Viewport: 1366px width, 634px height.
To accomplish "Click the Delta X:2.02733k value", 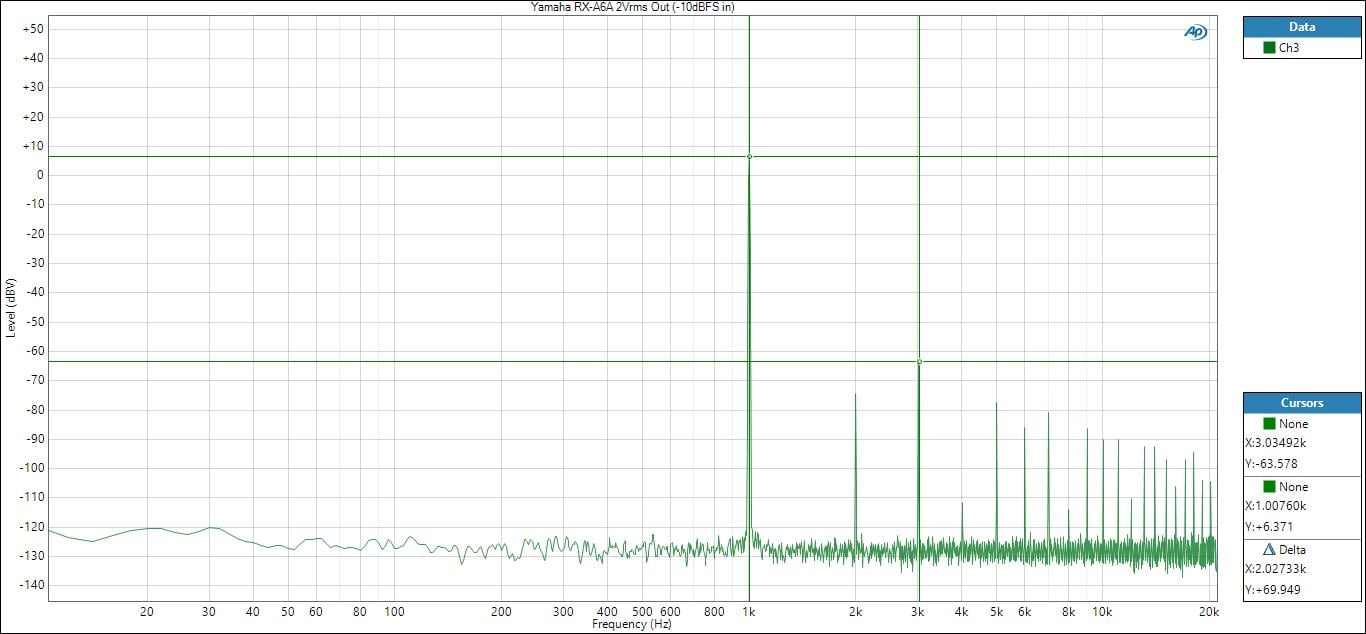I will coord(1276,569).
